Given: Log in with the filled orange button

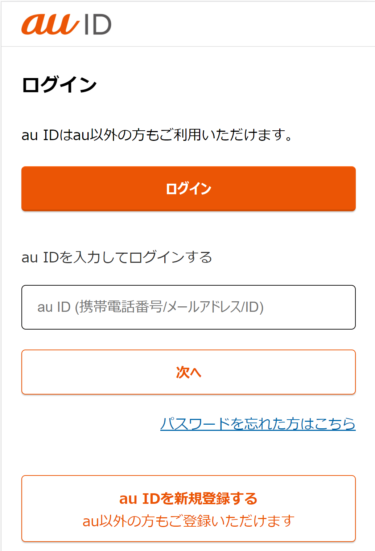Looking at the screenshot, I should coord(188,189).
